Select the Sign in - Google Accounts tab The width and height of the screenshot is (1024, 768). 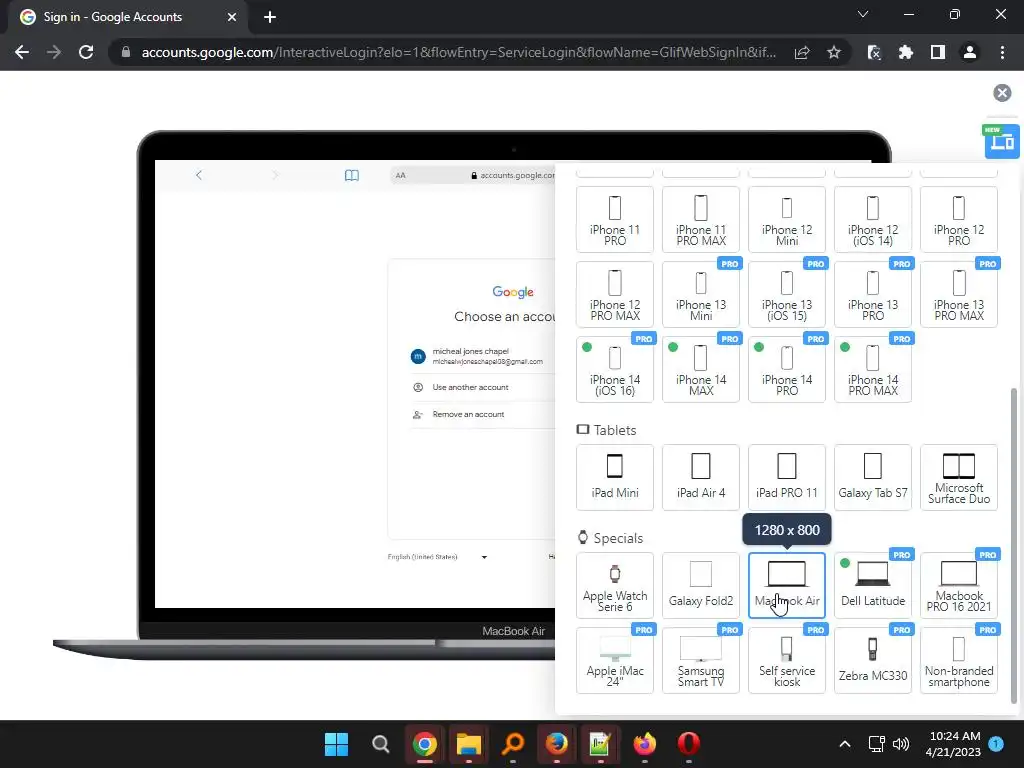(x=127, y=17)
